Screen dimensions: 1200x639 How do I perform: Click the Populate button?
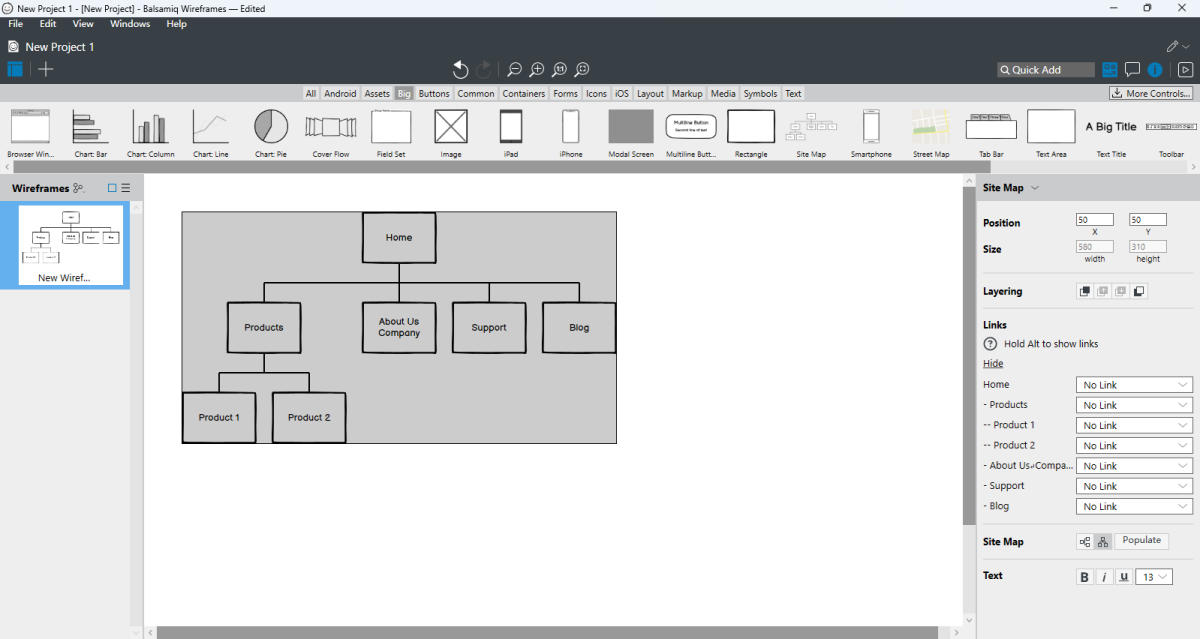[x=1141, y=541]
